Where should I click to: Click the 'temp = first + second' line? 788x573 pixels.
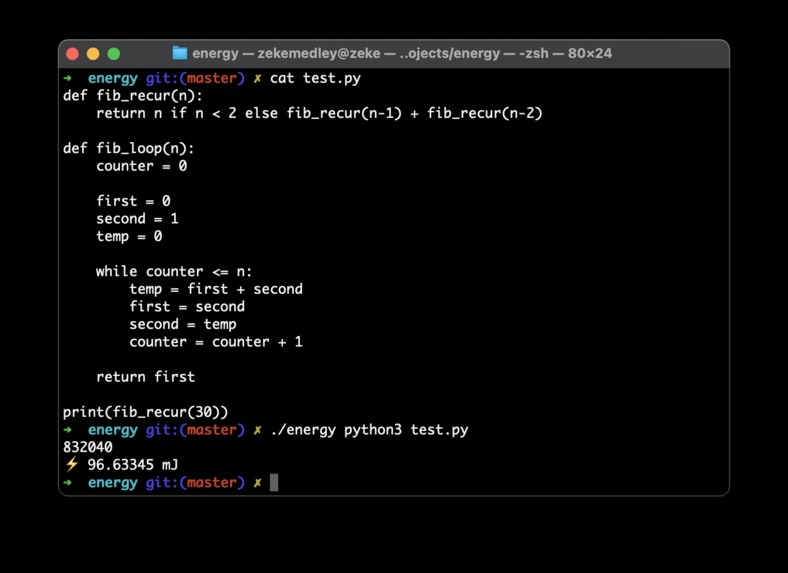click(x=216, y=289)
